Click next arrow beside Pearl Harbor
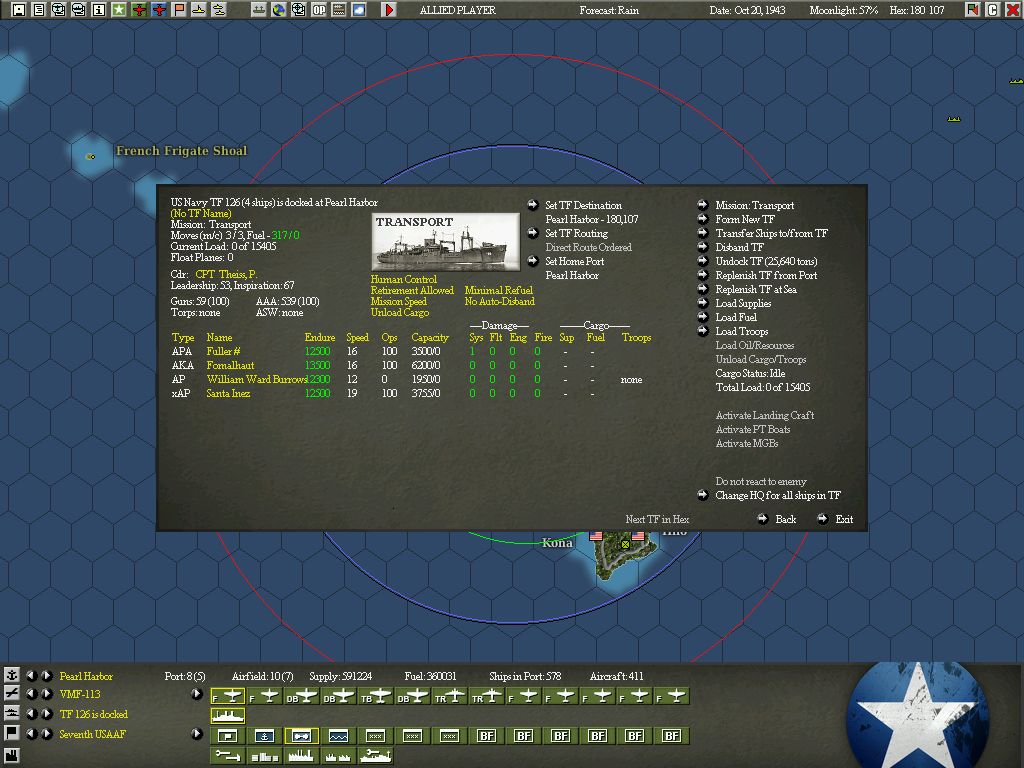Viewport: 1024px width, 768px height. [47, 675]
